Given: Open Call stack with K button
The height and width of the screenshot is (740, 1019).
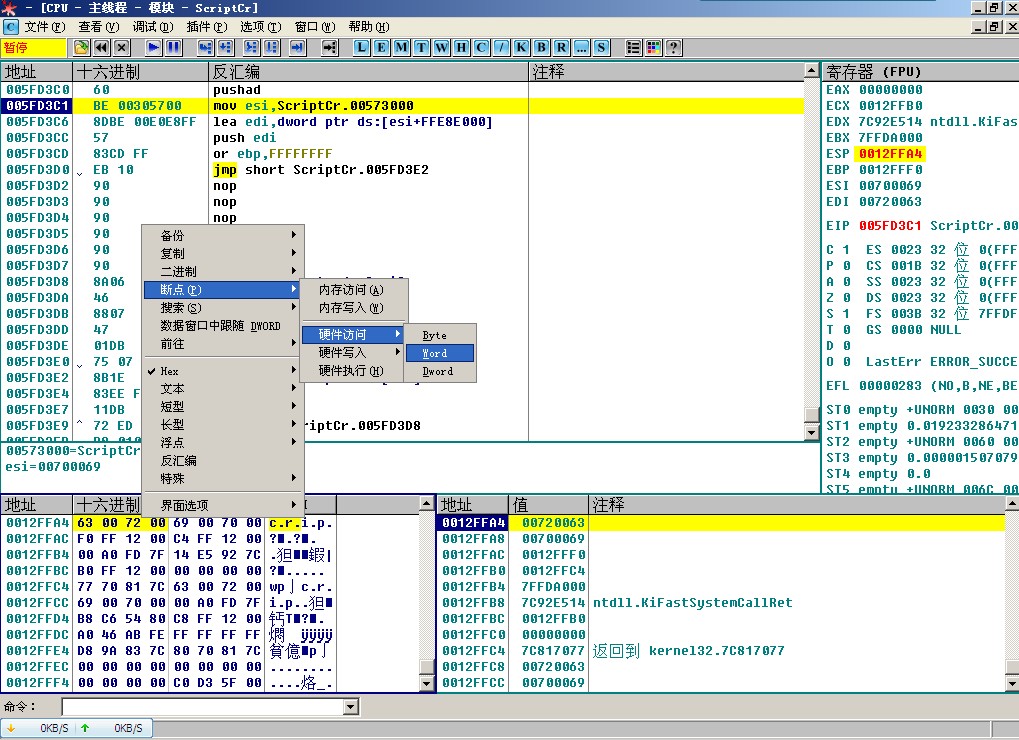Looking at the screenshot, I should 521,47.
